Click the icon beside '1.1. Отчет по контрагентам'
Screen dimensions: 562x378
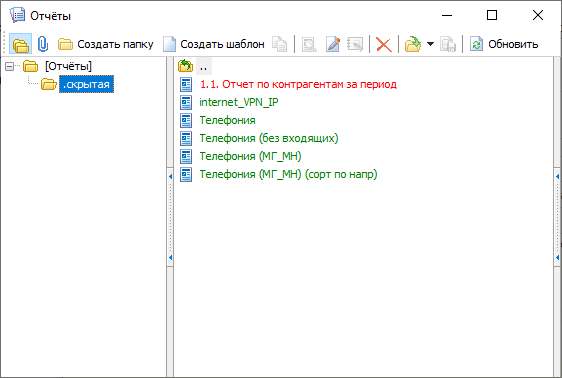[x=186, y=85]
